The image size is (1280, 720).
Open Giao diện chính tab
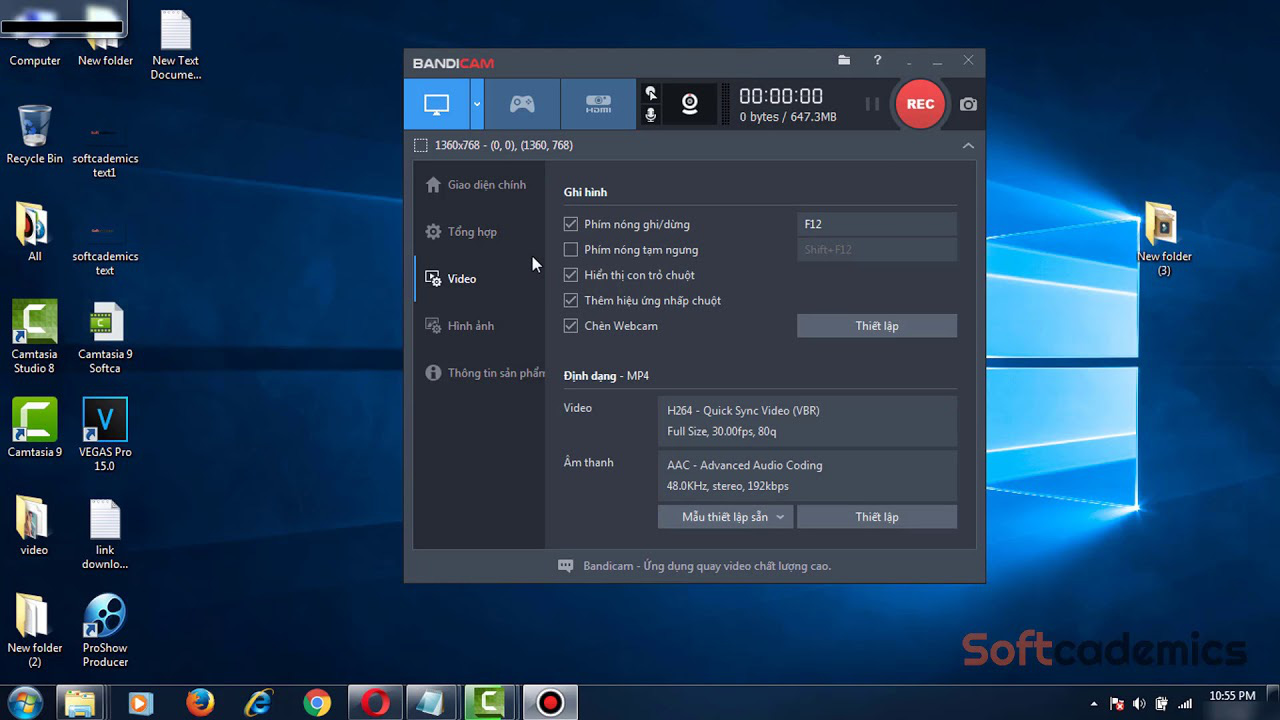point(480,185)
